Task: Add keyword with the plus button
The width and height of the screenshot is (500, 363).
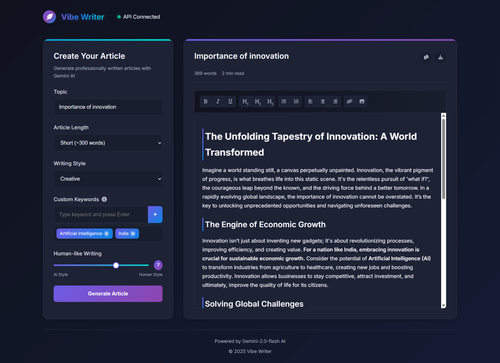Action: coord(155,214)
